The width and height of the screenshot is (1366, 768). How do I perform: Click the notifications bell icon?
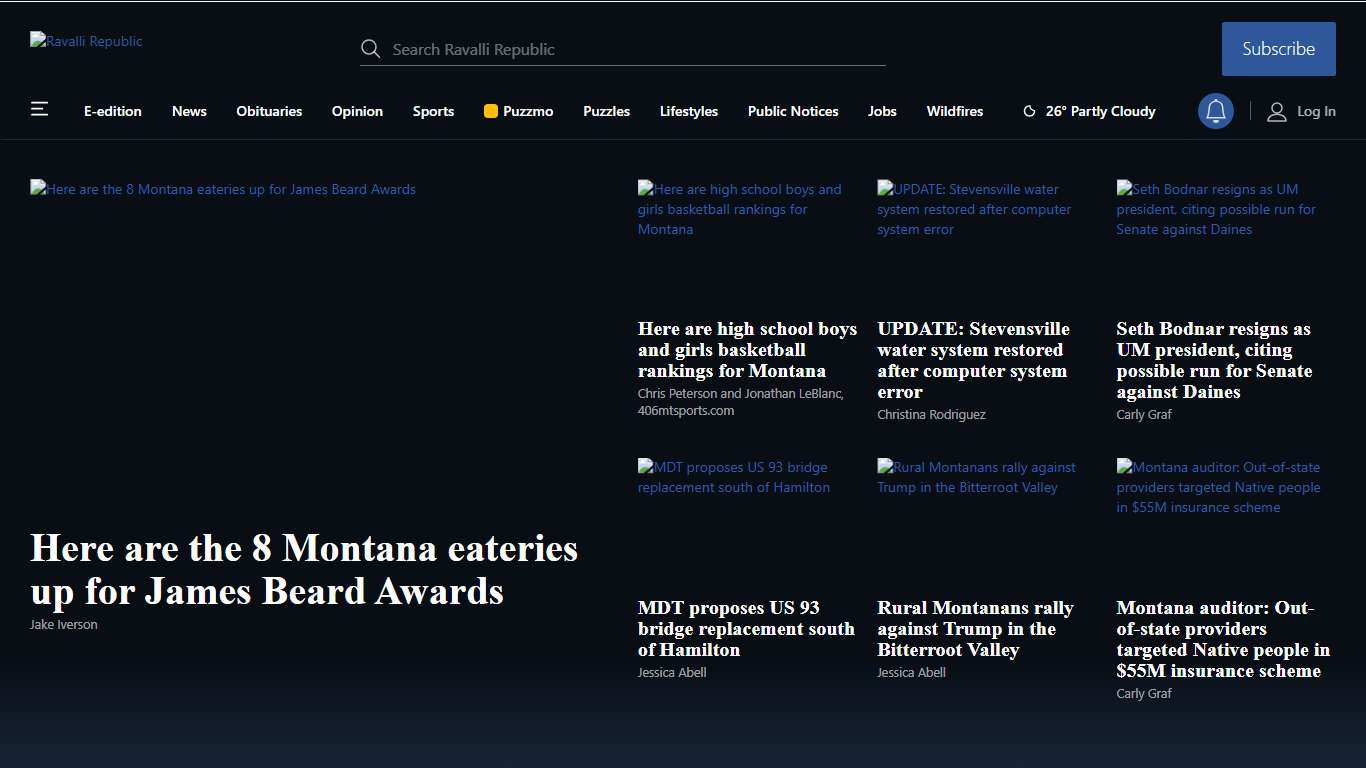pyautogui.click(x=1215, y=111)
